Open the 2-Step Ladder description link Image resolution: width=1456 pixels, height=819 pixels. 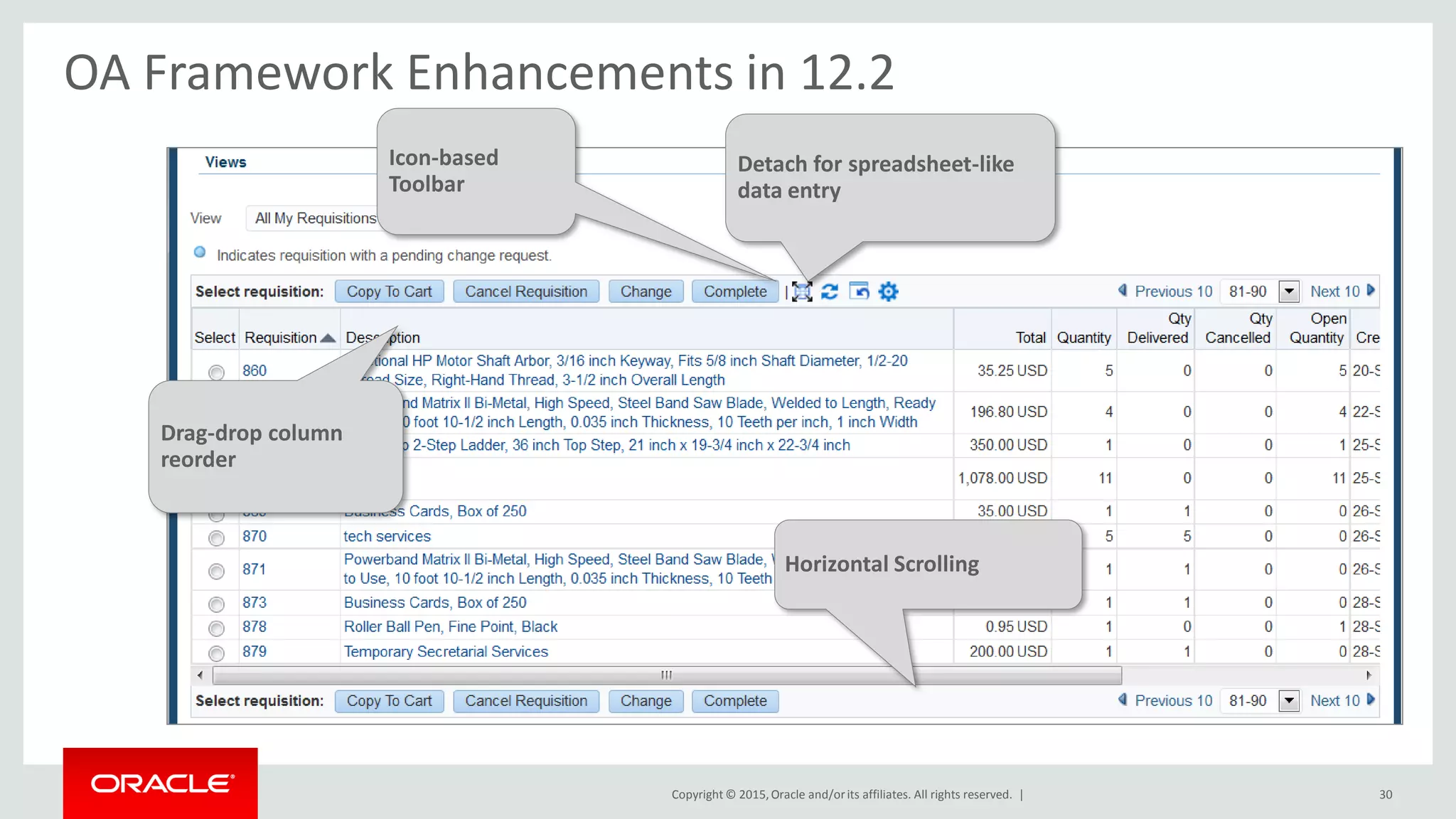[626, 445]
